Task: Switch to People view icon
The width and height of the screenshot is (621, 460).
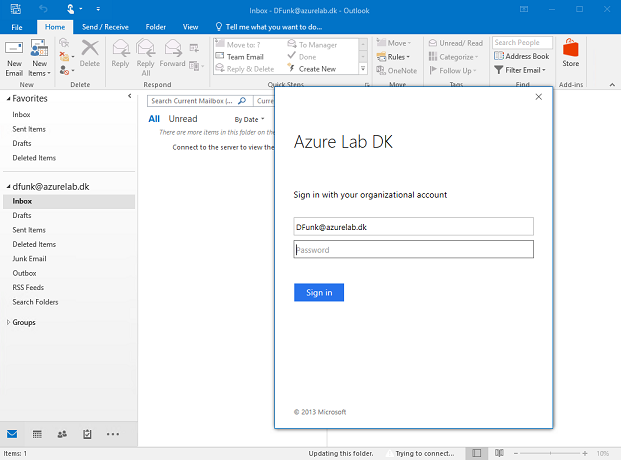Action: pyautogui.click(x=62, y=434)
